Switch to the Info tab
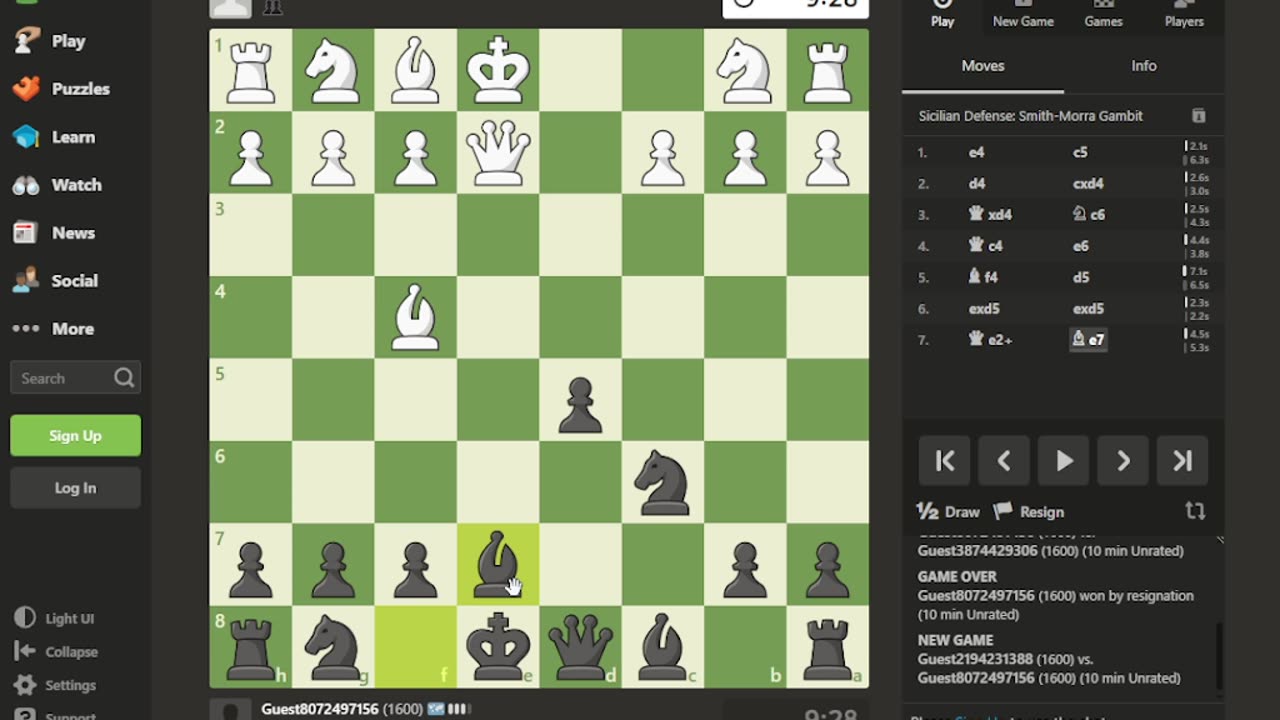This screenshot has height=720, width=1280. 1144,66
